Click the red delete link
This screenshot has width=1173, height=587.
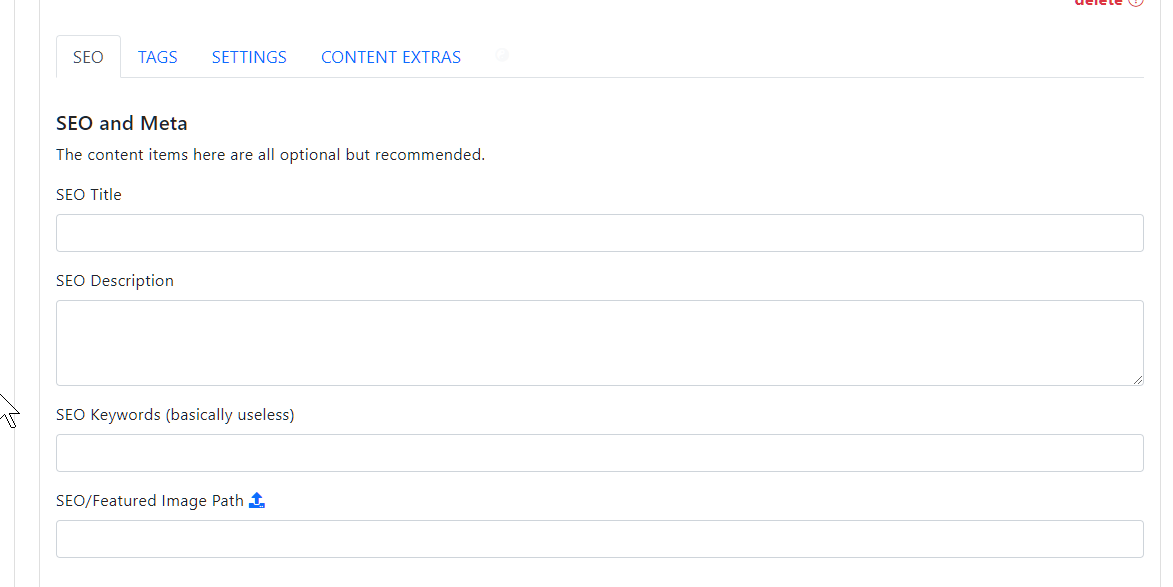1098,3
